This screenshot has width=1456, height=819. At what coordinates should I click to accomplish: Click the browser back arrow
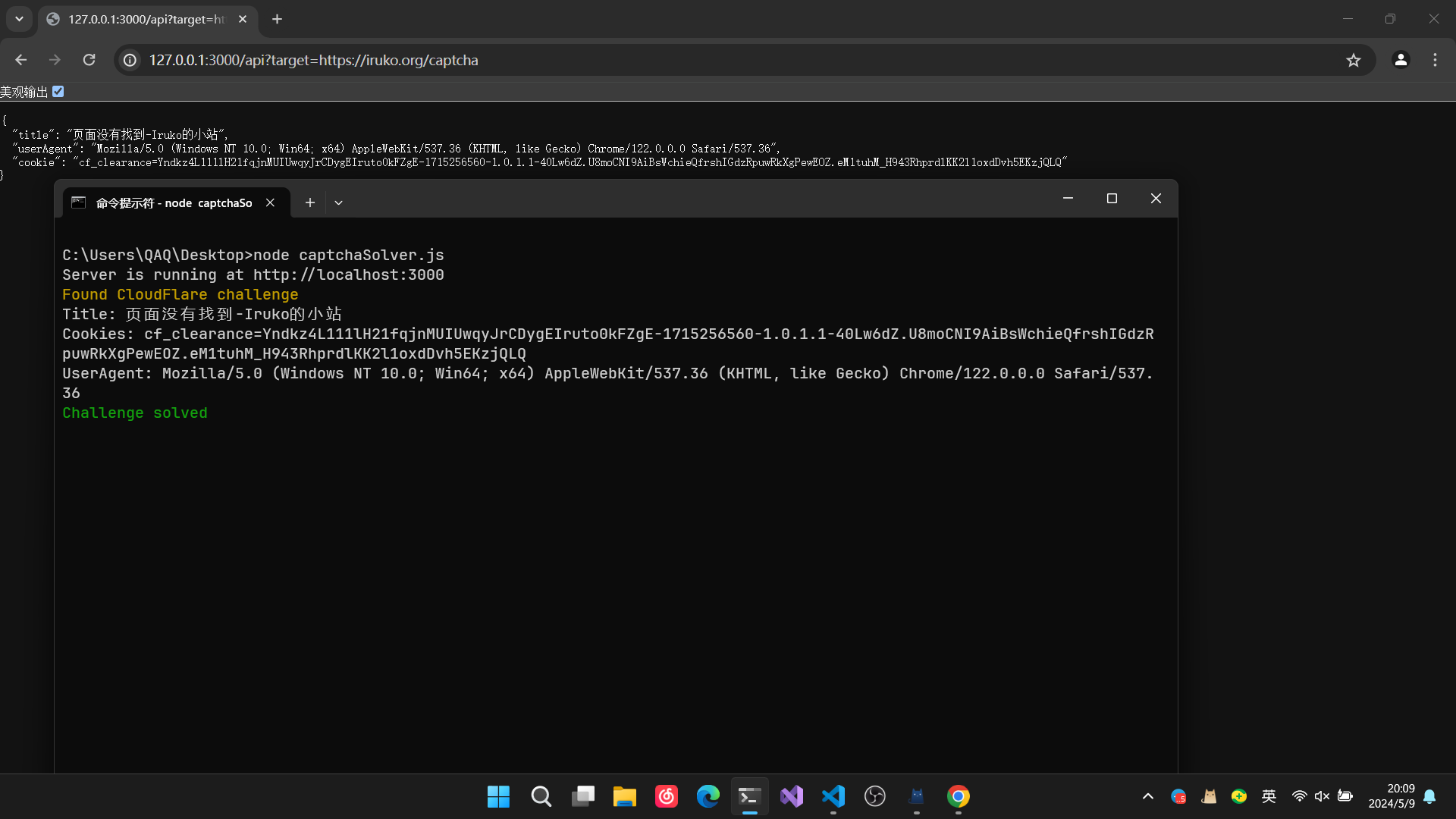pyautogui.click(x=20, y=60)
